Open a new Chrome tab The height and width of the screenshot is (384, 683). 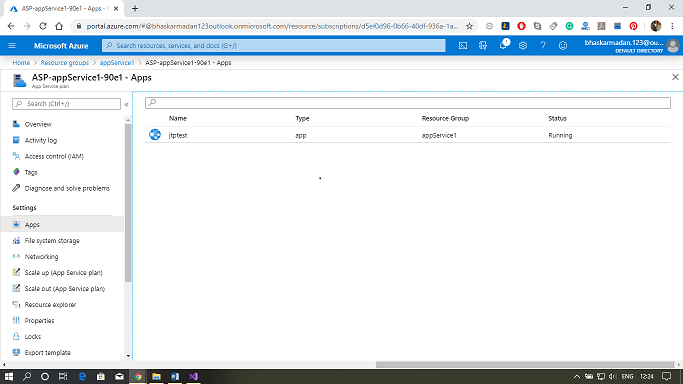[x=135, y=8]
